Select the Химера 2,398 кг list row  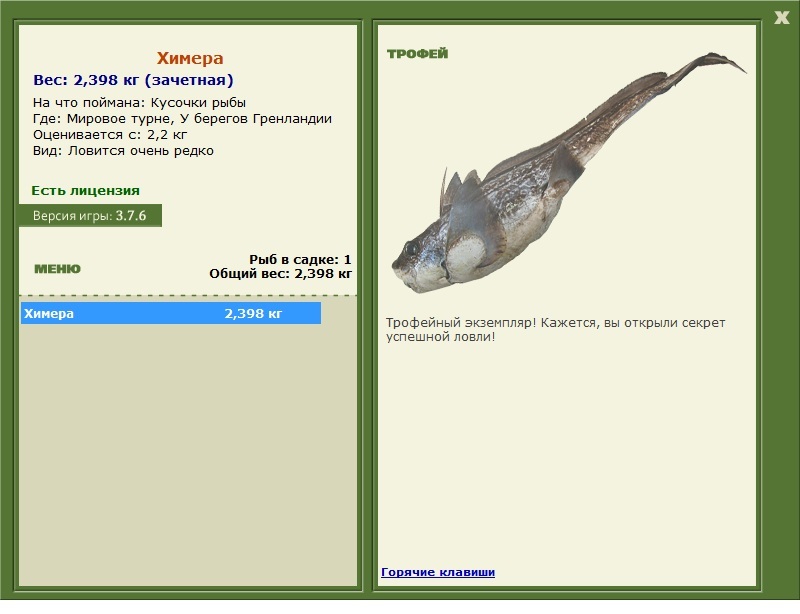(x=171, y=313)
